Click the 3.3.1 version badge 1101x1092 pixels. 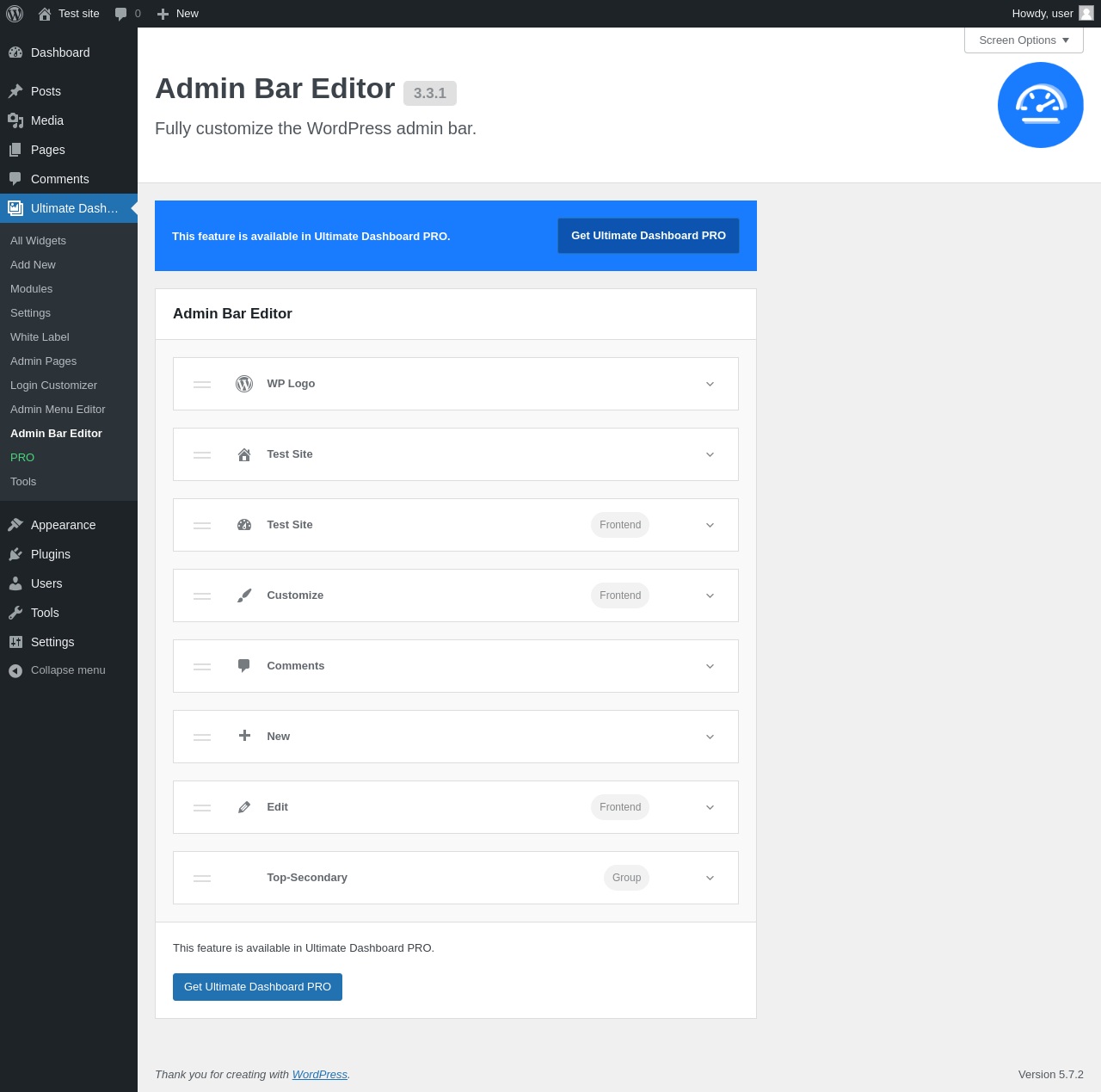pyautogui.click(x=430, y=93)
